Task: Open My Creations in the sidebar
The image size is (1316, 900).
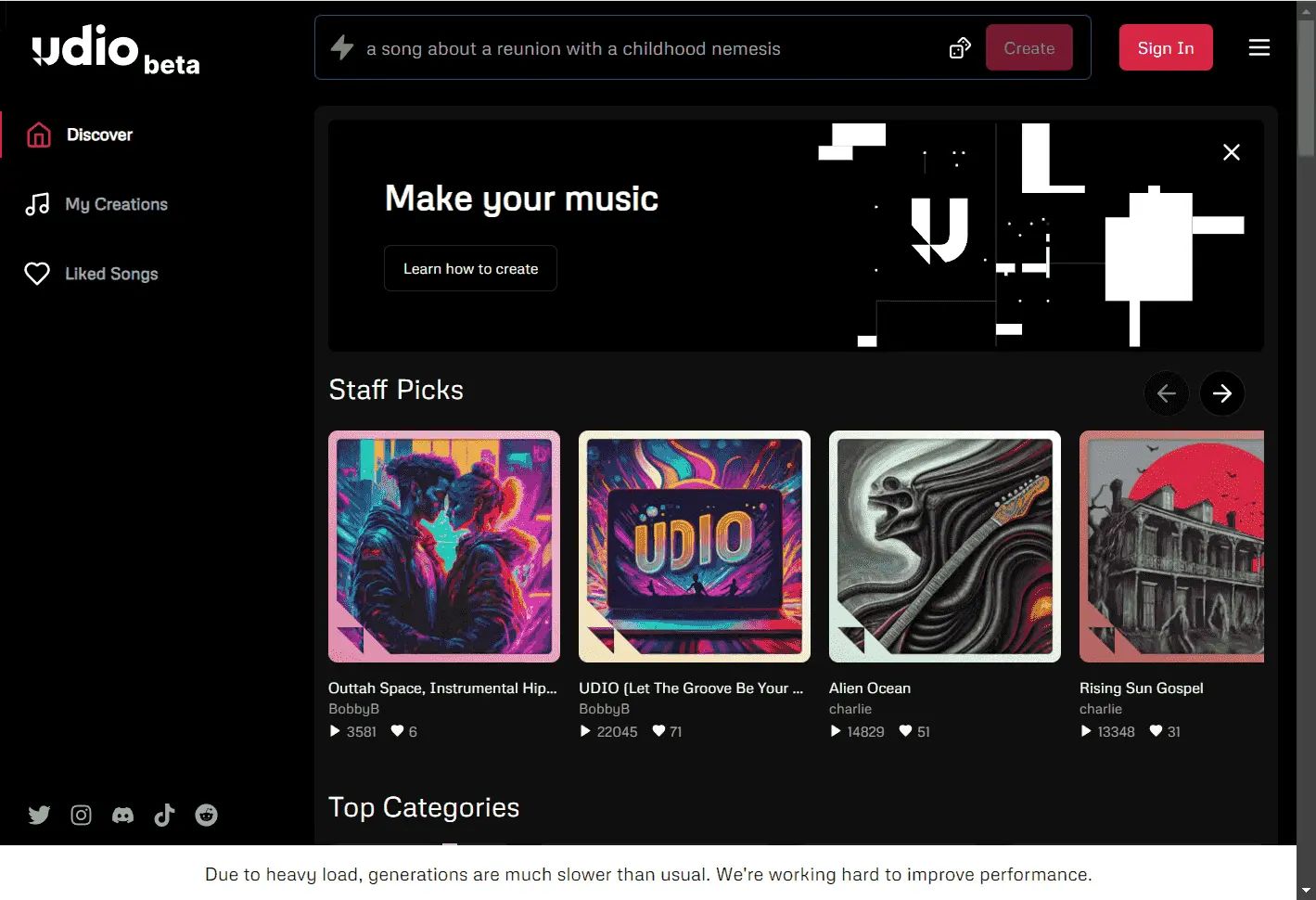Action: pyautogui.click(x=116, y=204)
